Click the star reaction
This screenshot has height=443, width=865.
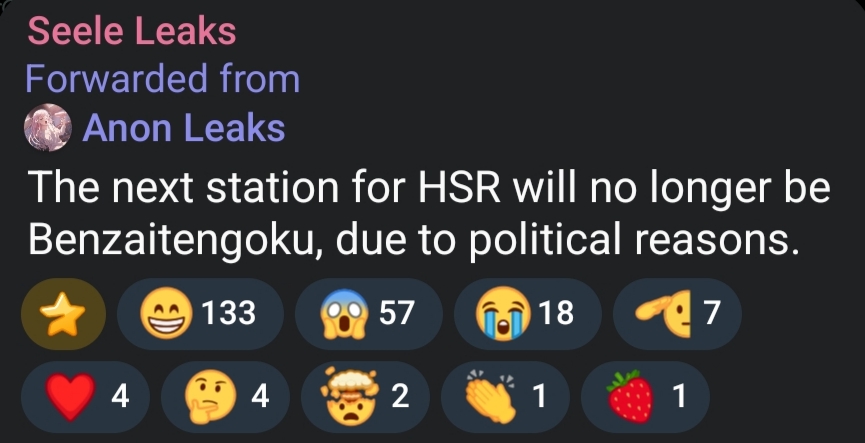(x=63, y=314)
